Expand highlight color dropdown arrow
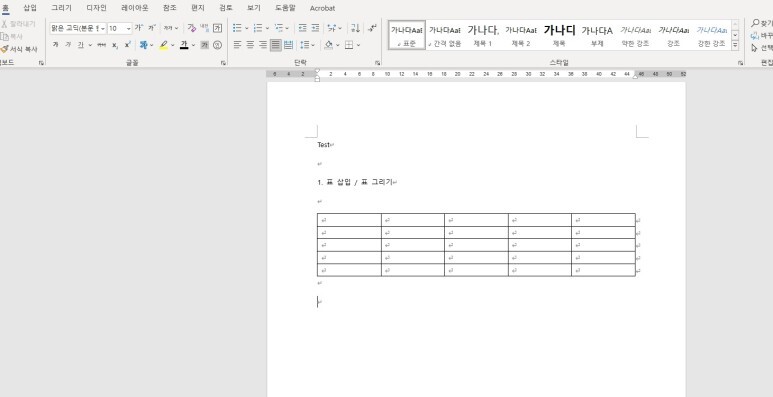Image resolution: width=773 pixels, height=397 pixels. (x=173, y=45)
